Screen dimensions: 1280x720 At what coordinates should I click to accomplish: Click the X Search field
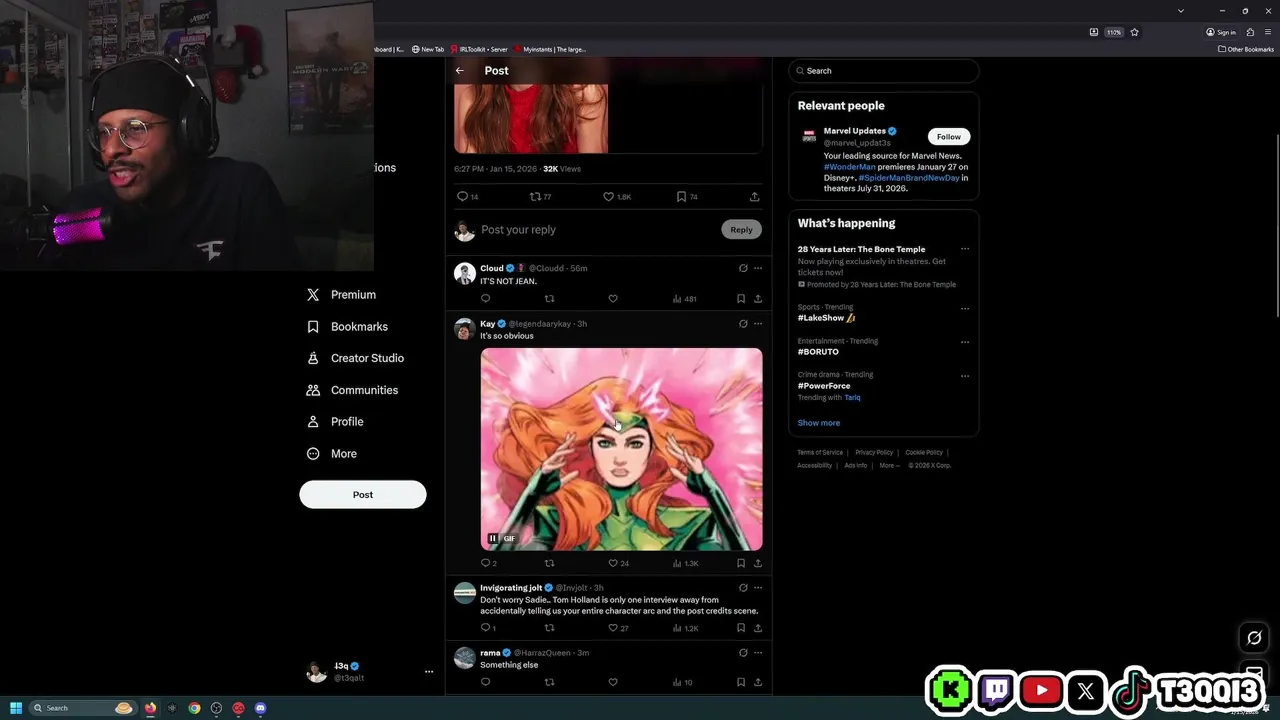(884, 71)
